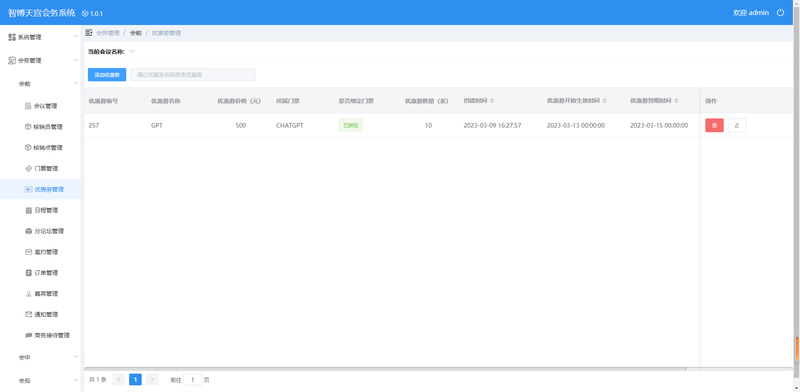Click the blue 添加优惠券 button

tap(107, 75)
